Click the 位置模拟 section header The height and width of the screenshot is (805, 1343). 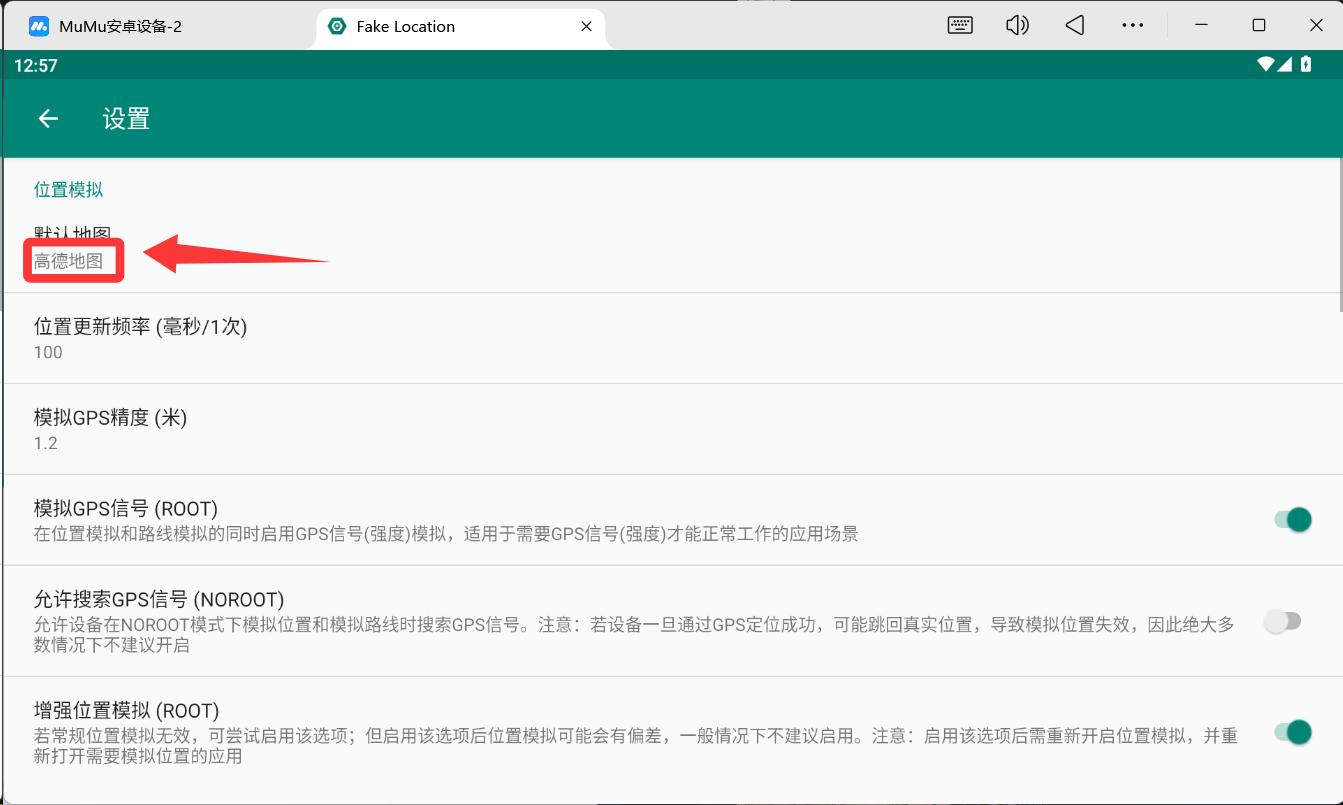point(68,190)
